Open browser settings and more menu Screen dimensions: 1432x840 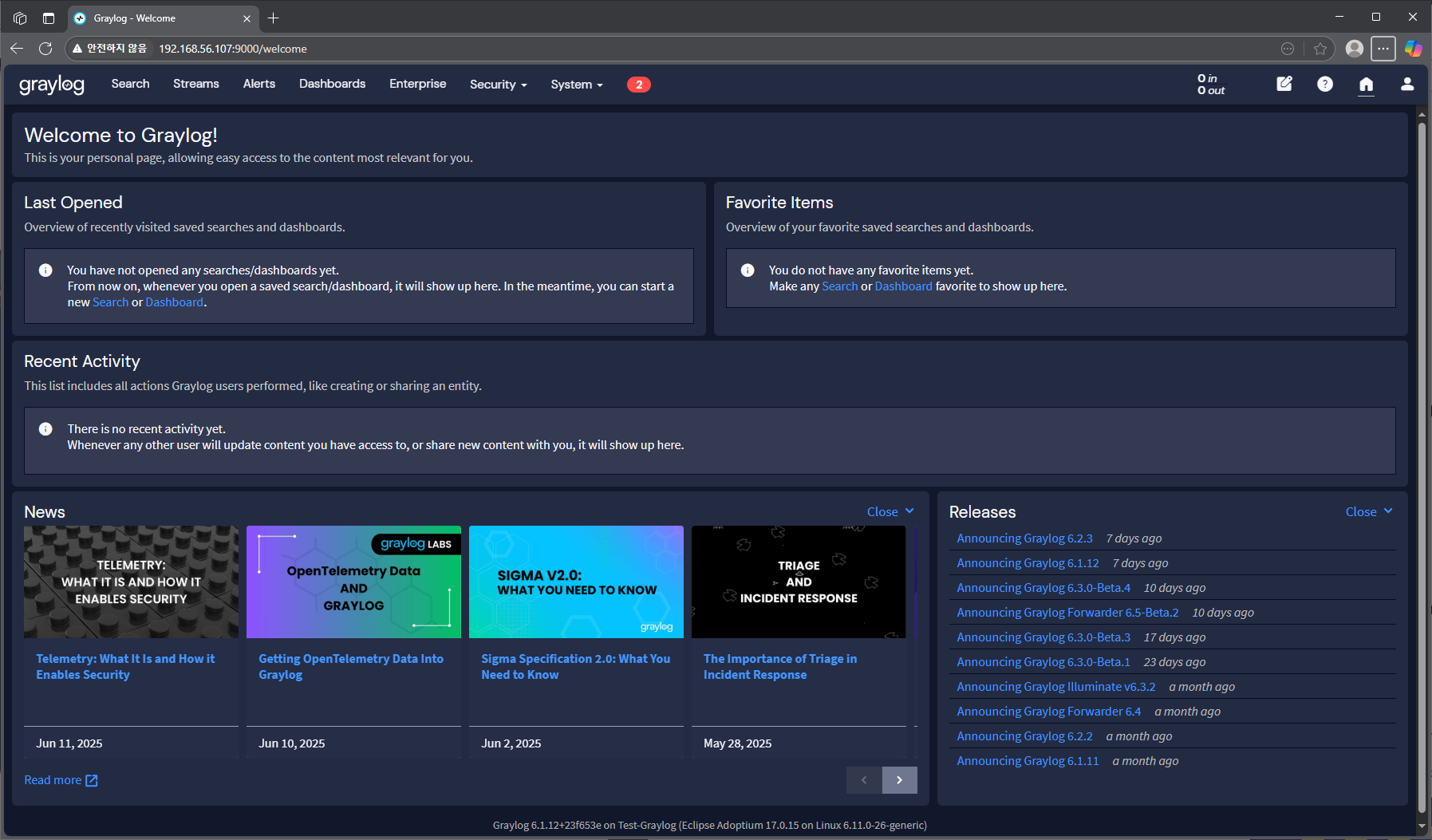1383,49
